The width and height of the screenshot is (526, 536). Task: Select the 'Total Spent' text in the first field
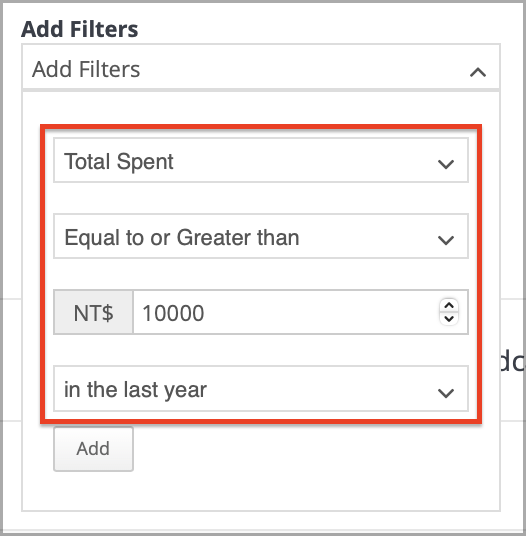(119, 161)
